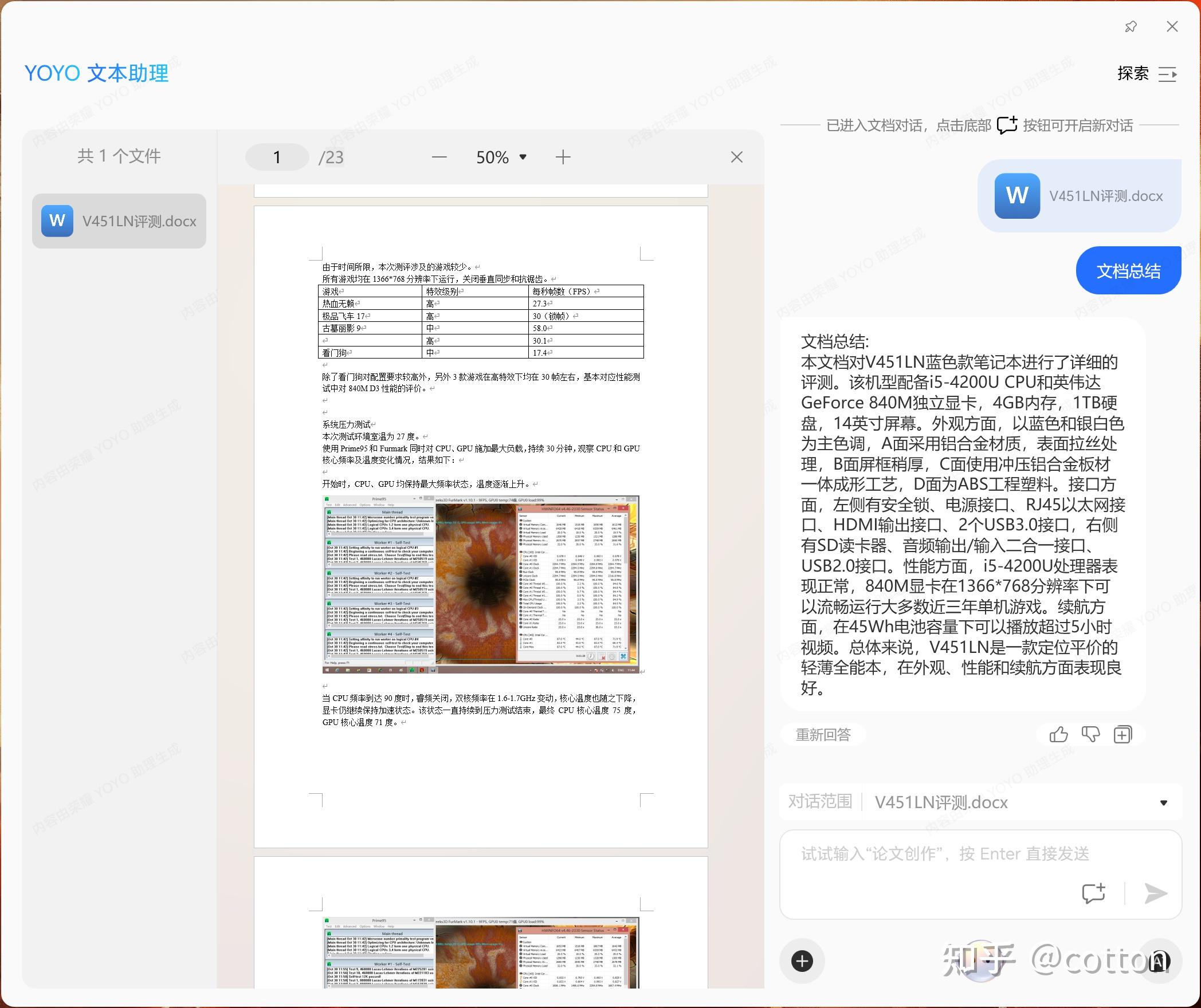Viewport: 1201px width, 1008px height.
Task: Open the 50% zoom dropdown
Action: pos(501,157)
